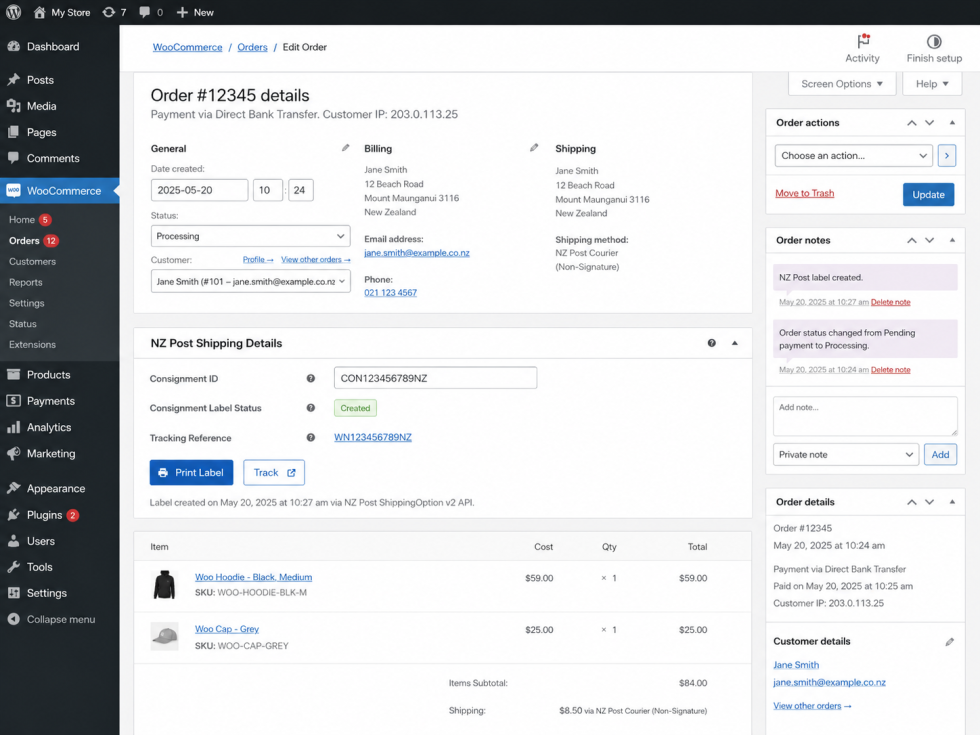
Task: Open WooCommerce Customers submenu
Action: 32,261
